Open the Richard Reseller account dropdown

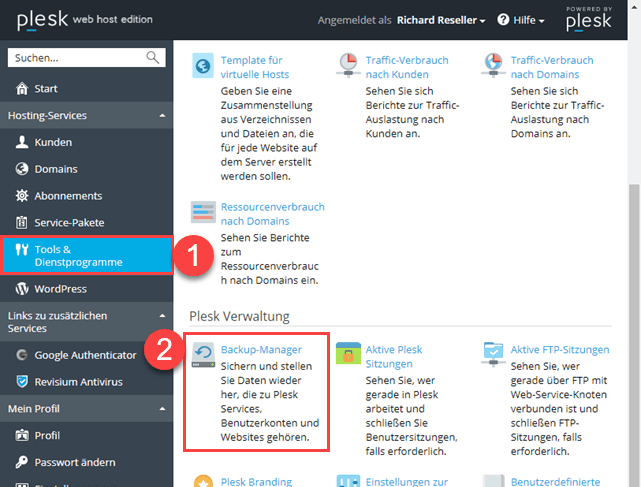441,20
